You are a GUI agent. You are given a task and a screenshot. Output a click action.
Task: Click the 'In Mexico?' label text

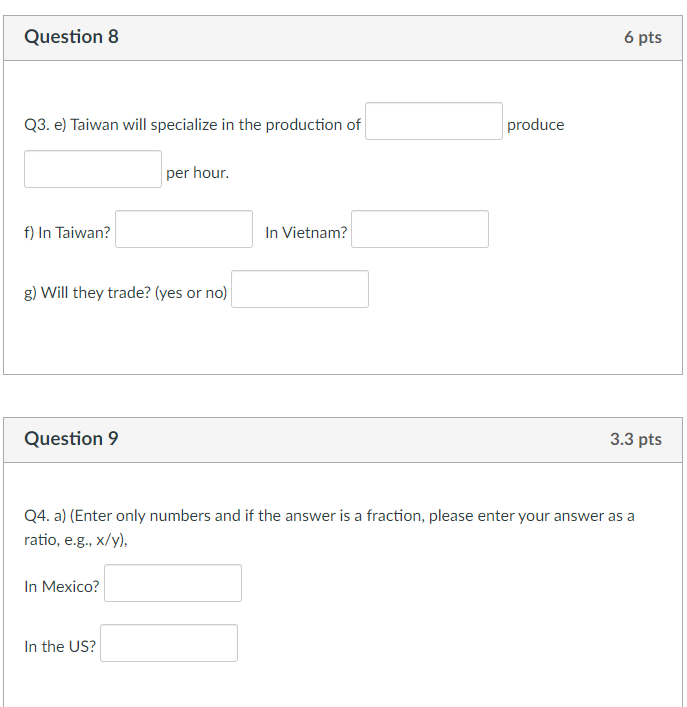[62, 587]
